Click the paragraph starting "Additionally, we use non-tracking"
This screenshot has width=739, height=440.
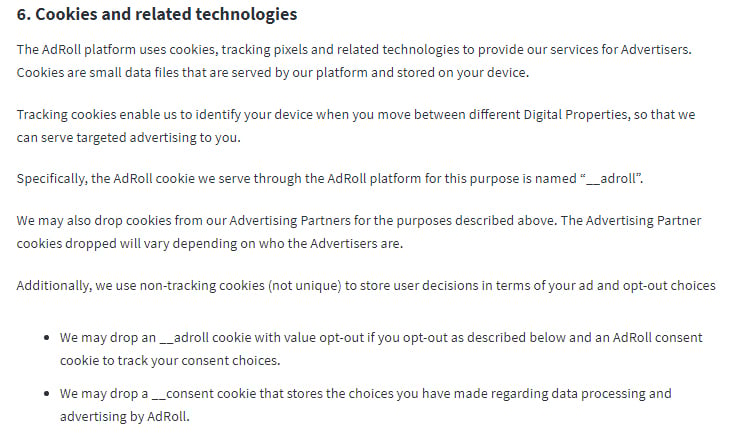point(366,285)
